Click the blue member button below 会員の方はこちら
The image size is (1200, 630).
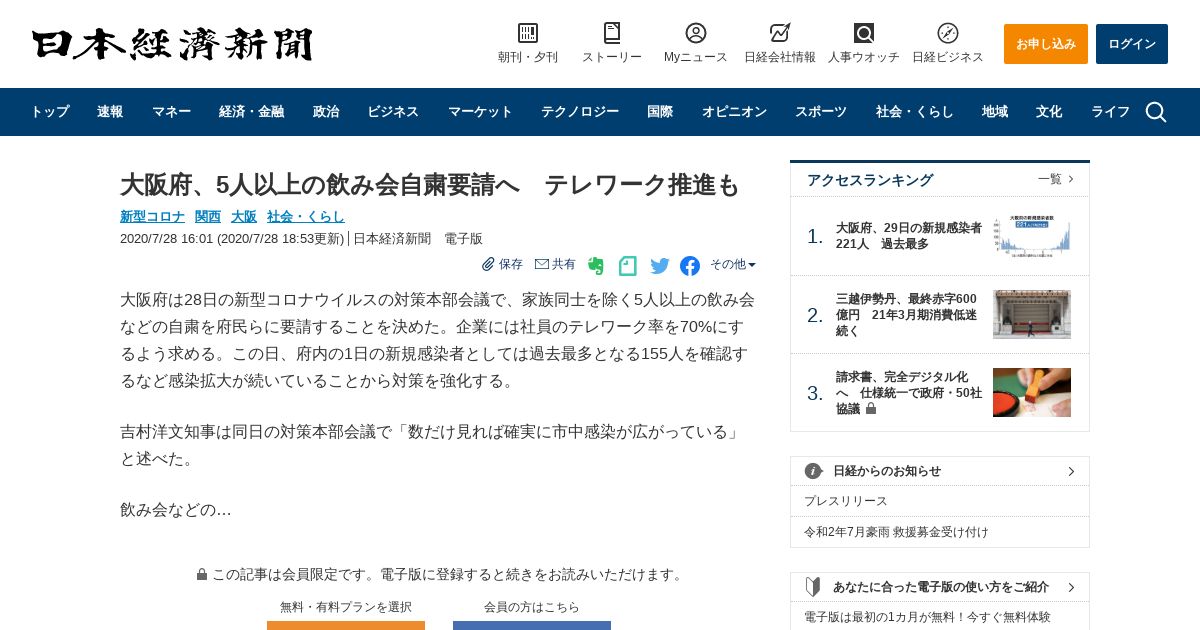532,625
